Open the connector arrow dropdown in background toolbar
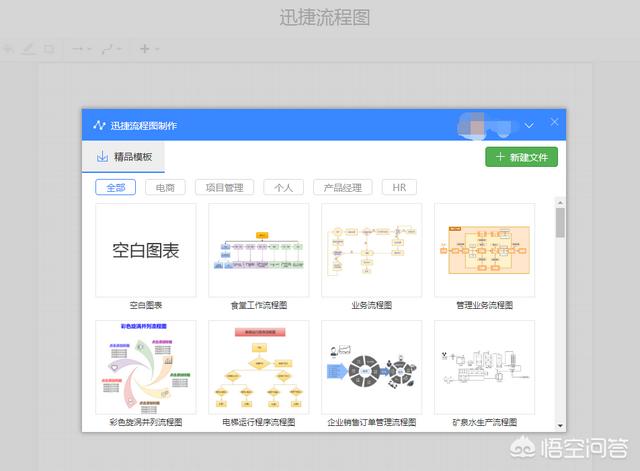The width and height of the screenshot is (640, 471). pyautogui.click(x=81, y=49)
